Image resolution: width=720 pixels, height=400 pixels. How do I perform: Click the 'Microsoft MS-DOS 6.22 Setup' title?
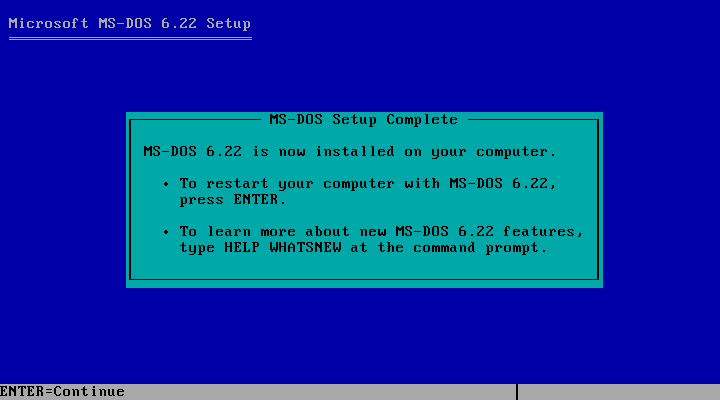click(x=129, y=23)
